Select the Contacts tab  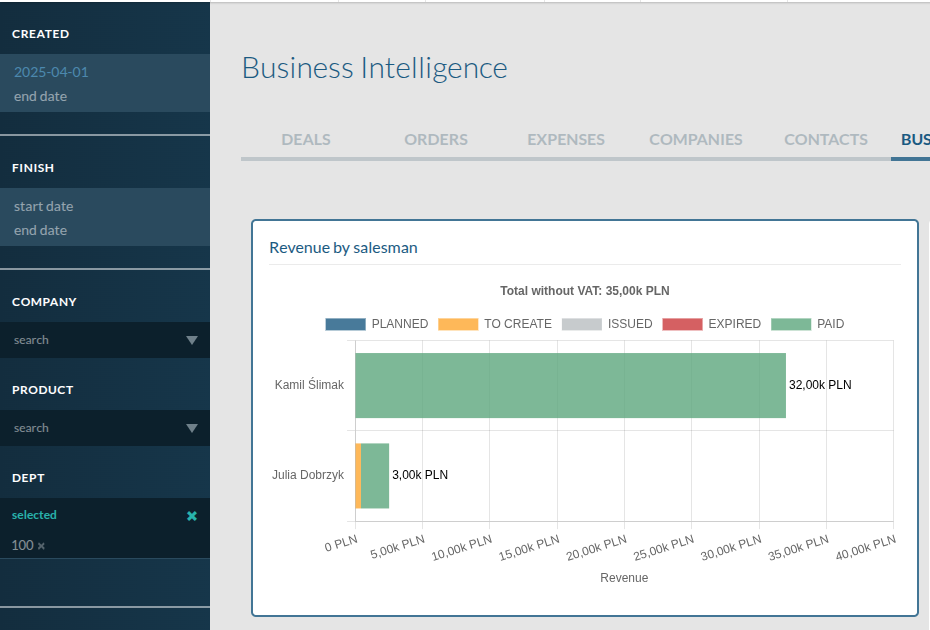826,140
